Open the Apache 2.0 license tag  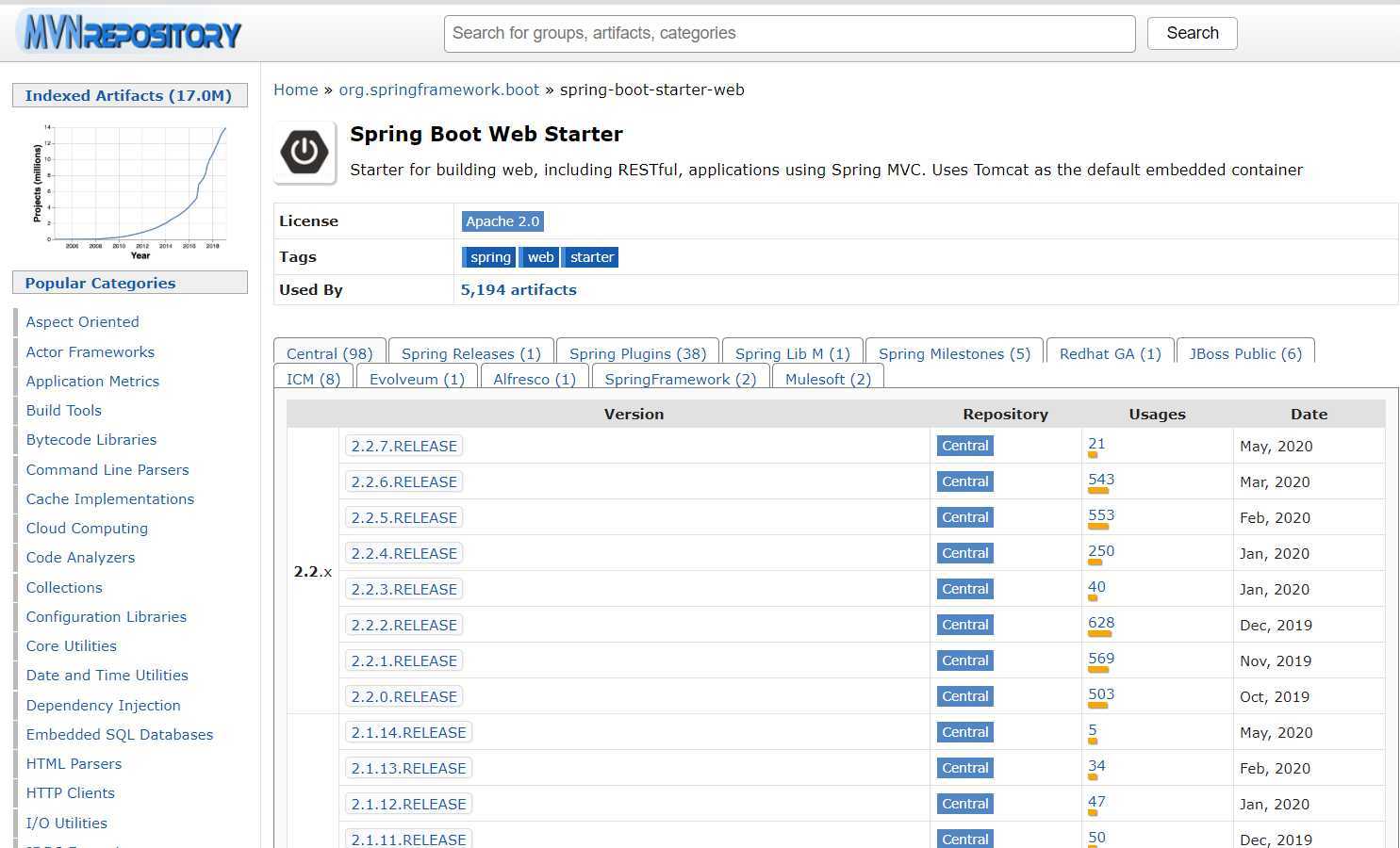click(502, 221)
